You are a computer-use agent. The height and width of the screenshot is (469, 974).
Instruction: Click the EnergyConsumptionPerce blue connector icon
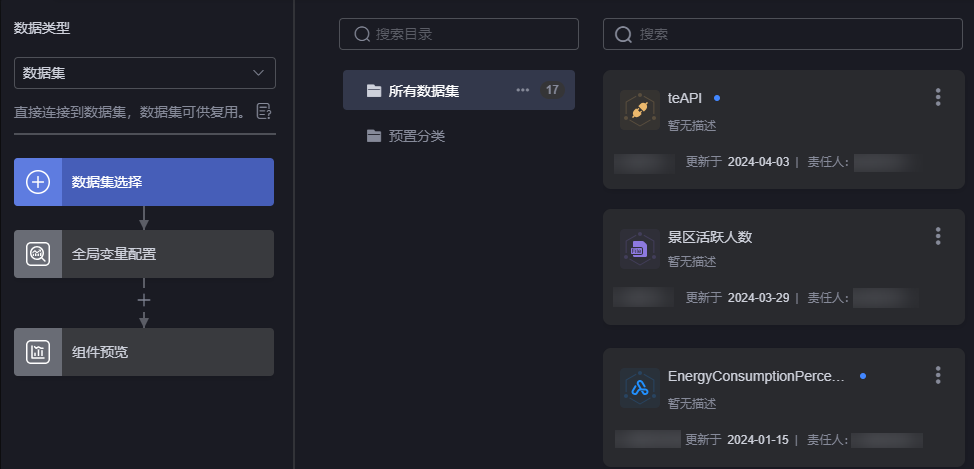[x=640, y=388]
